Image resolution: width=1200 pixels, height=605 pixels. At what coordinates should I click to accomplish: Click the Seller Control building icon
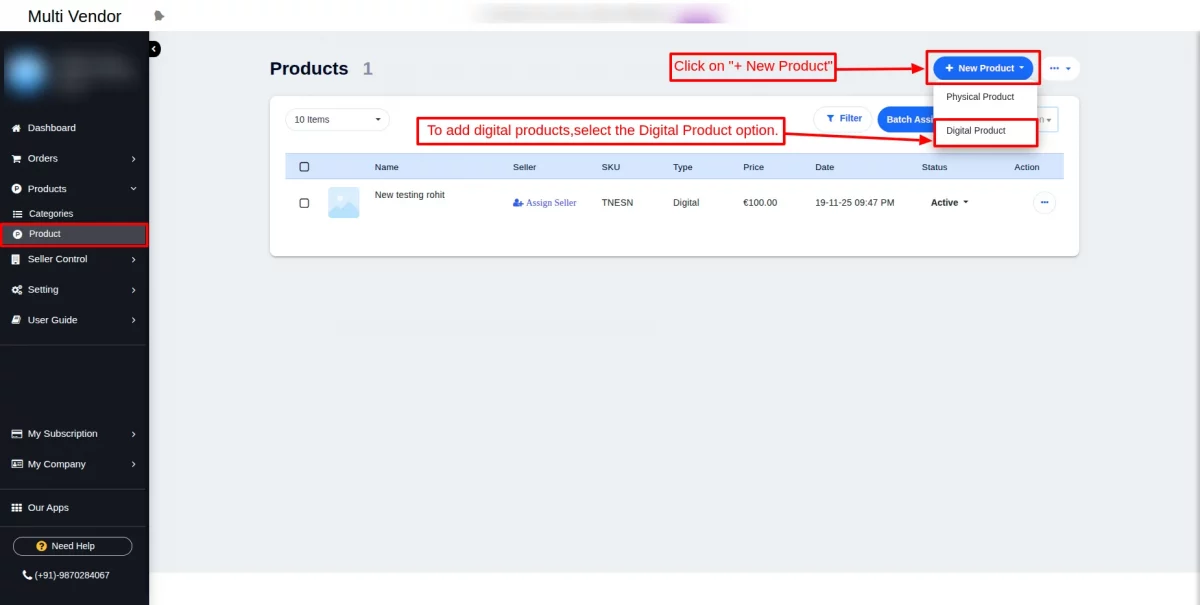(x=16, y=259)
